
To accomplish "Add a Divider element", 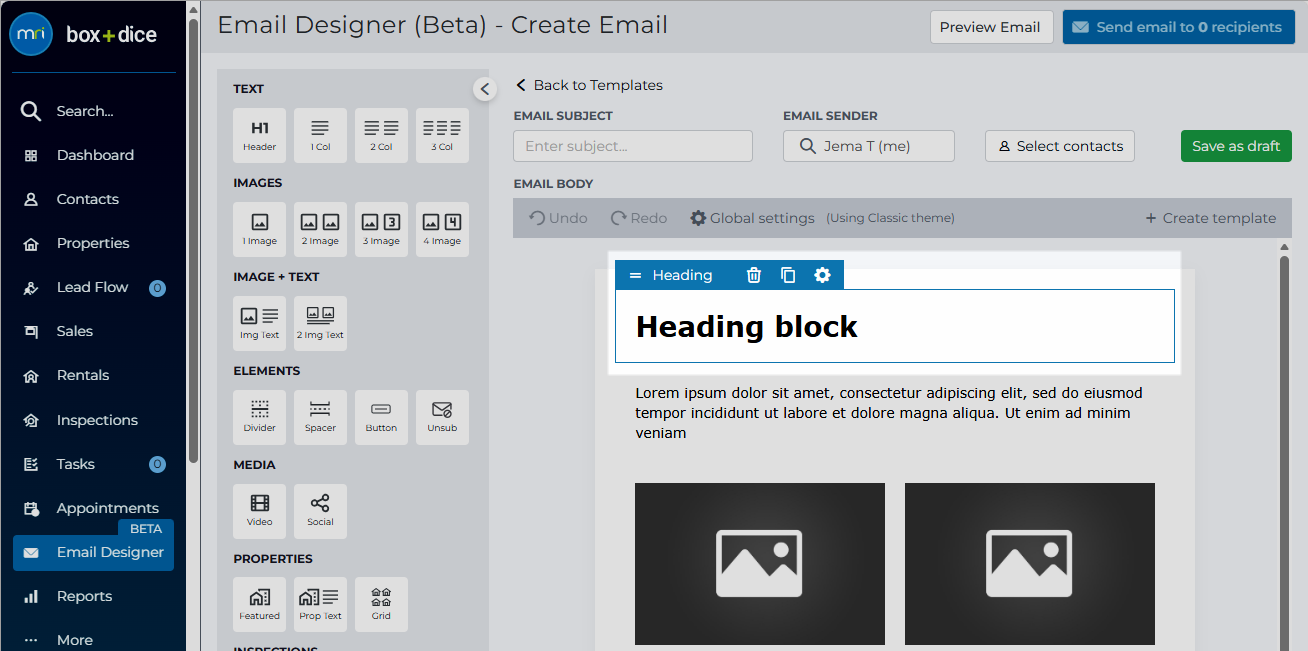I will [x=259, y=417].
